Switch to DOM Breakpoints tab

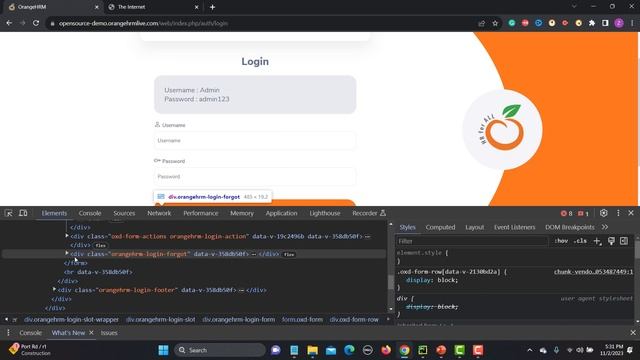tap(570, 227)
